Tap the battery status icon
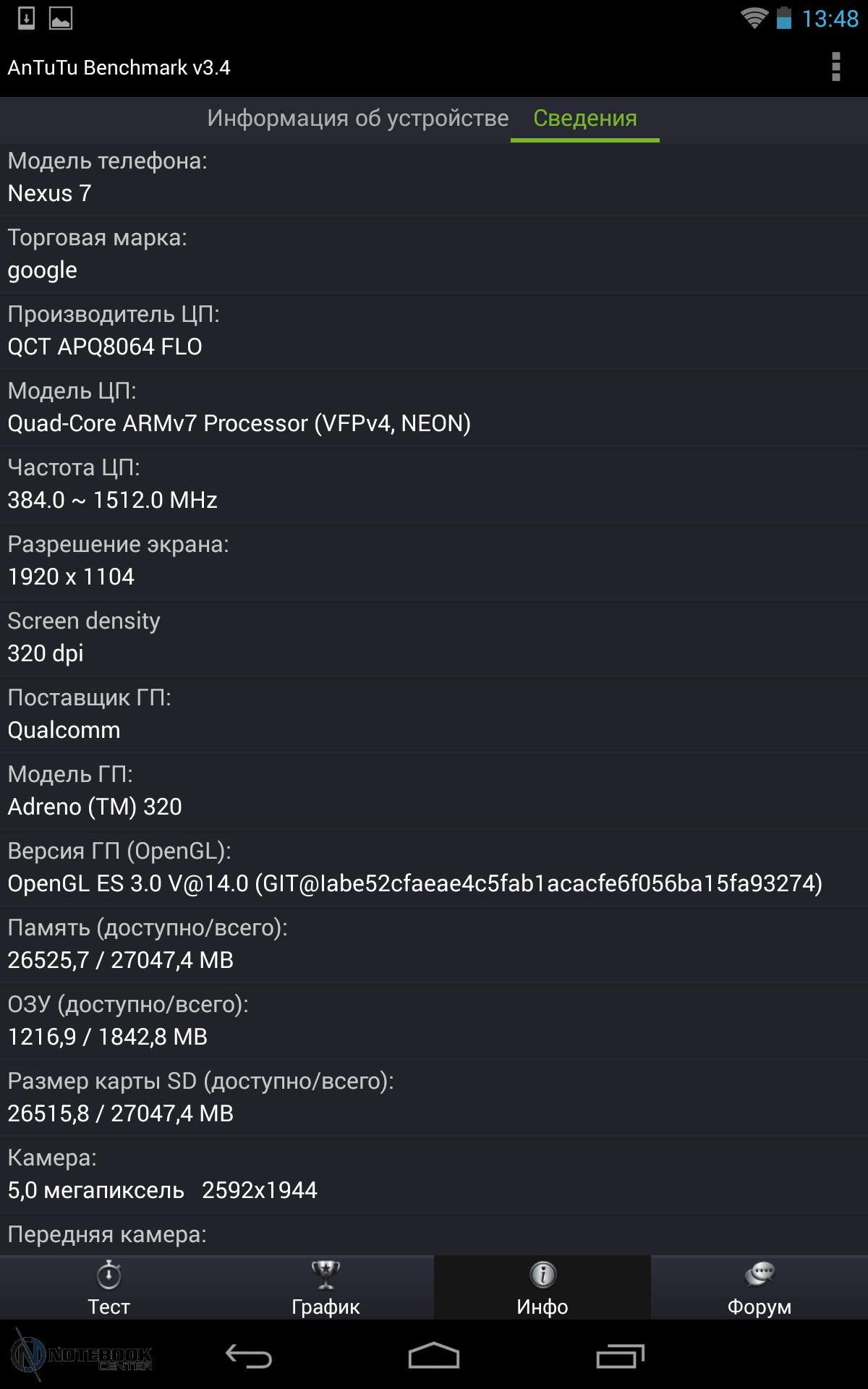 [x=784, y=18]
